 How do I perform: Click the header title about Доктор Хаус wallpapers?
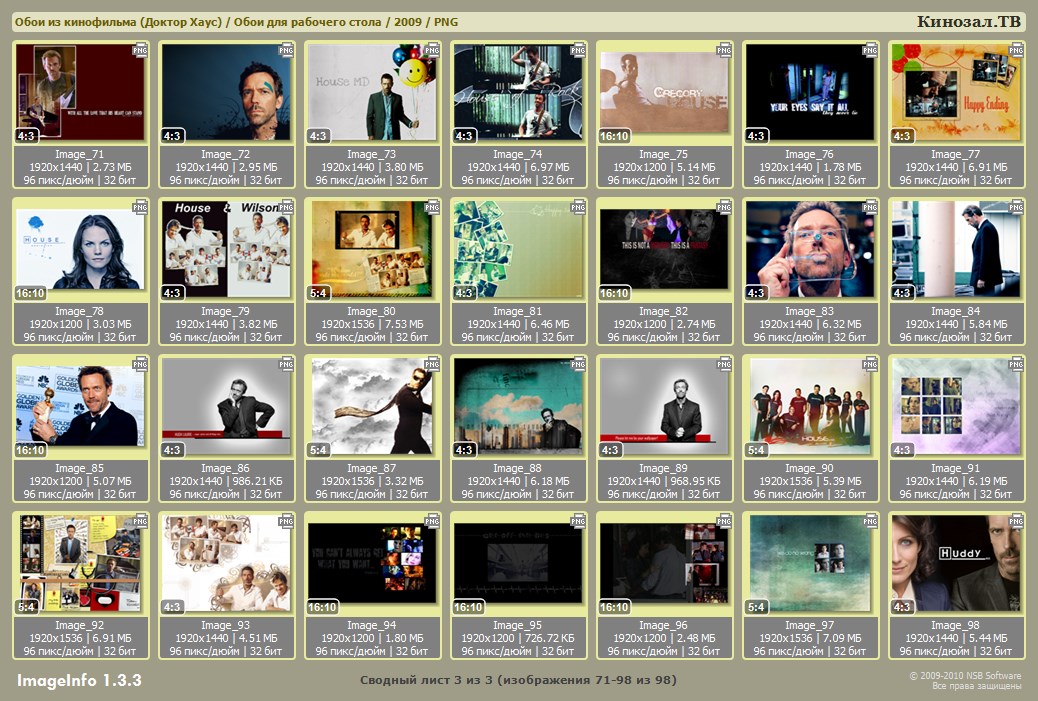[x=243, y=22]
